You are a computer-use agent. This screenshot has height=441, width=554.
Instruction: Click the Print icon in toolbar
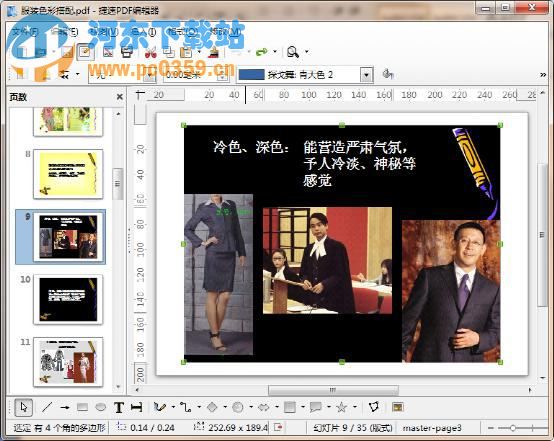126,52
